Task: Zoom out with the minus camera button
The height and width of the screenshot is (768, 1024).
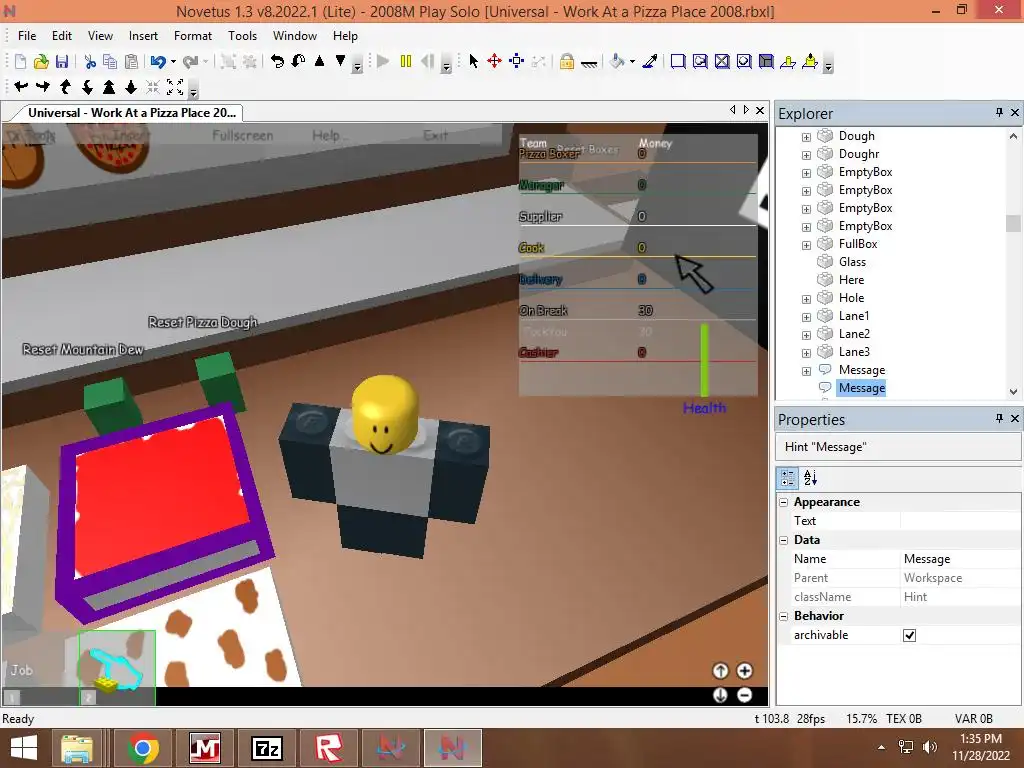Action: click(x=744, y=695)
